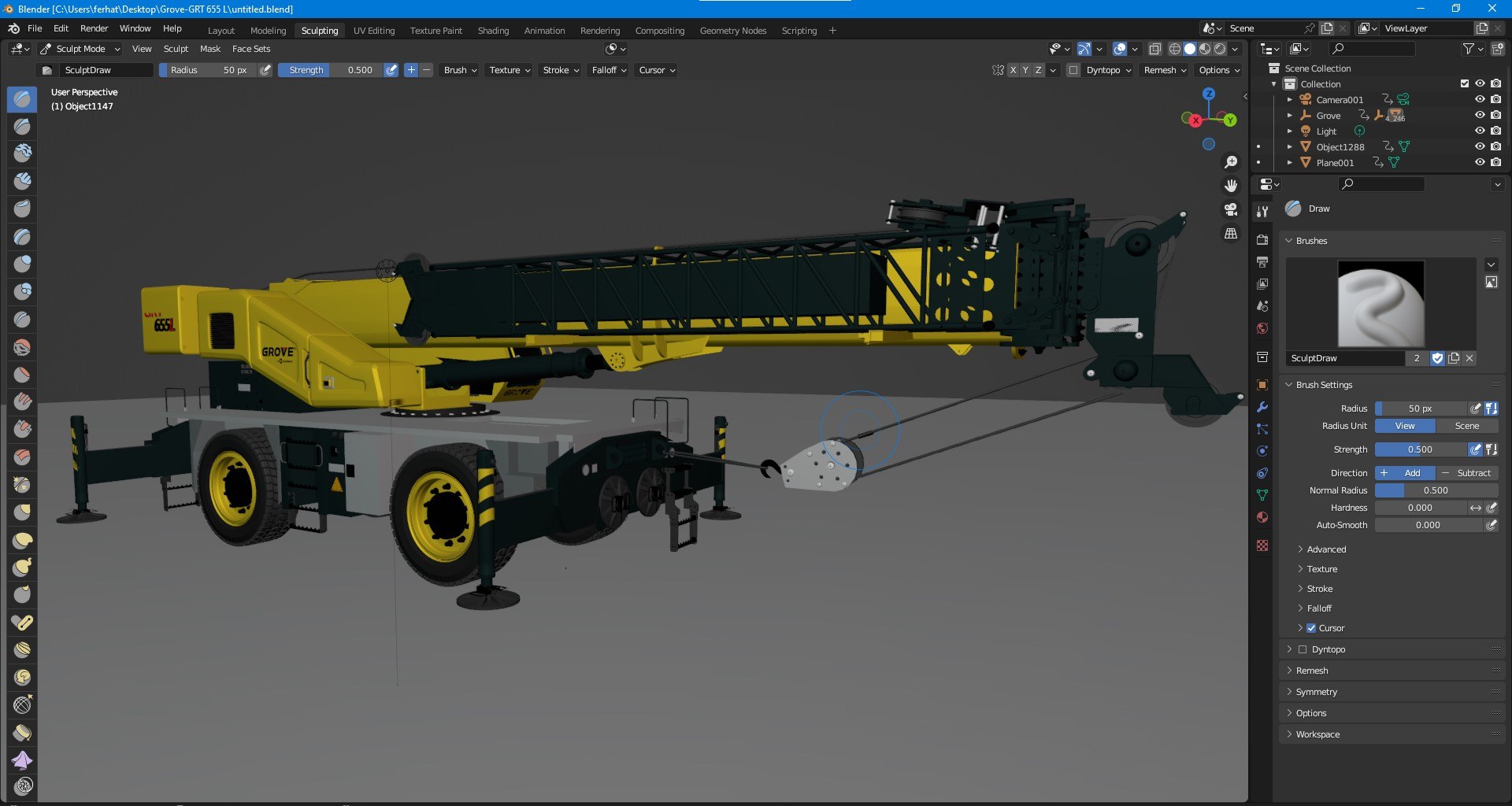Select the Grab brush tool icon
The width and height of the screenshot is (1512, 806).
click(22, 512)
